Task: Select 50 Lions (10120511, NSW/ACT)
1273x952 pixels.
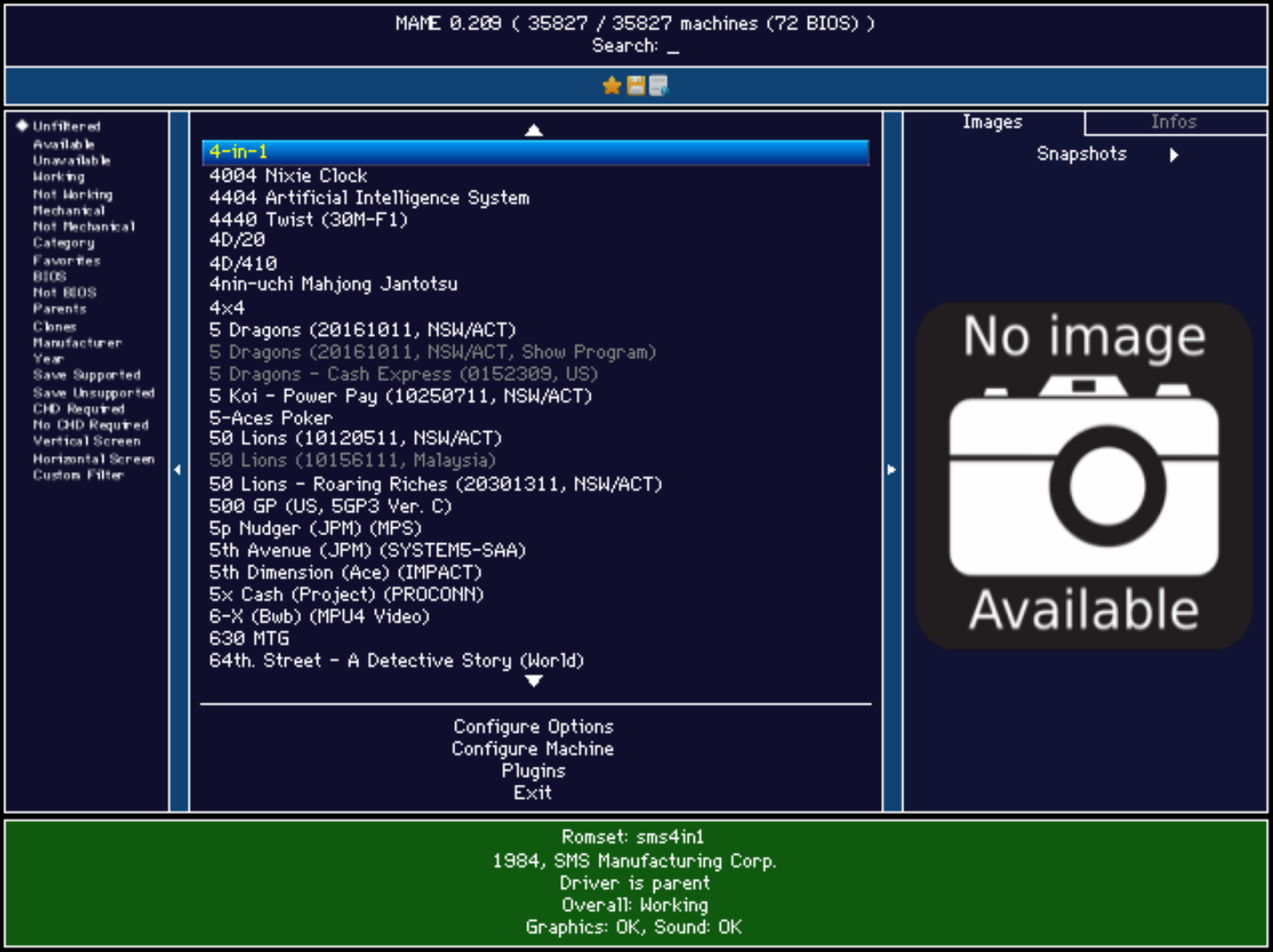Action: [x=355, y=438]
